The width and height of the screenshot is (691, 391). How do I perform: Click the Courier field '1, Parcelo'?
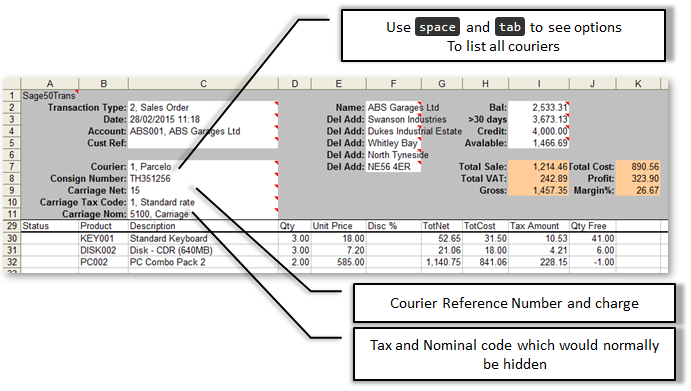(203, 167)
